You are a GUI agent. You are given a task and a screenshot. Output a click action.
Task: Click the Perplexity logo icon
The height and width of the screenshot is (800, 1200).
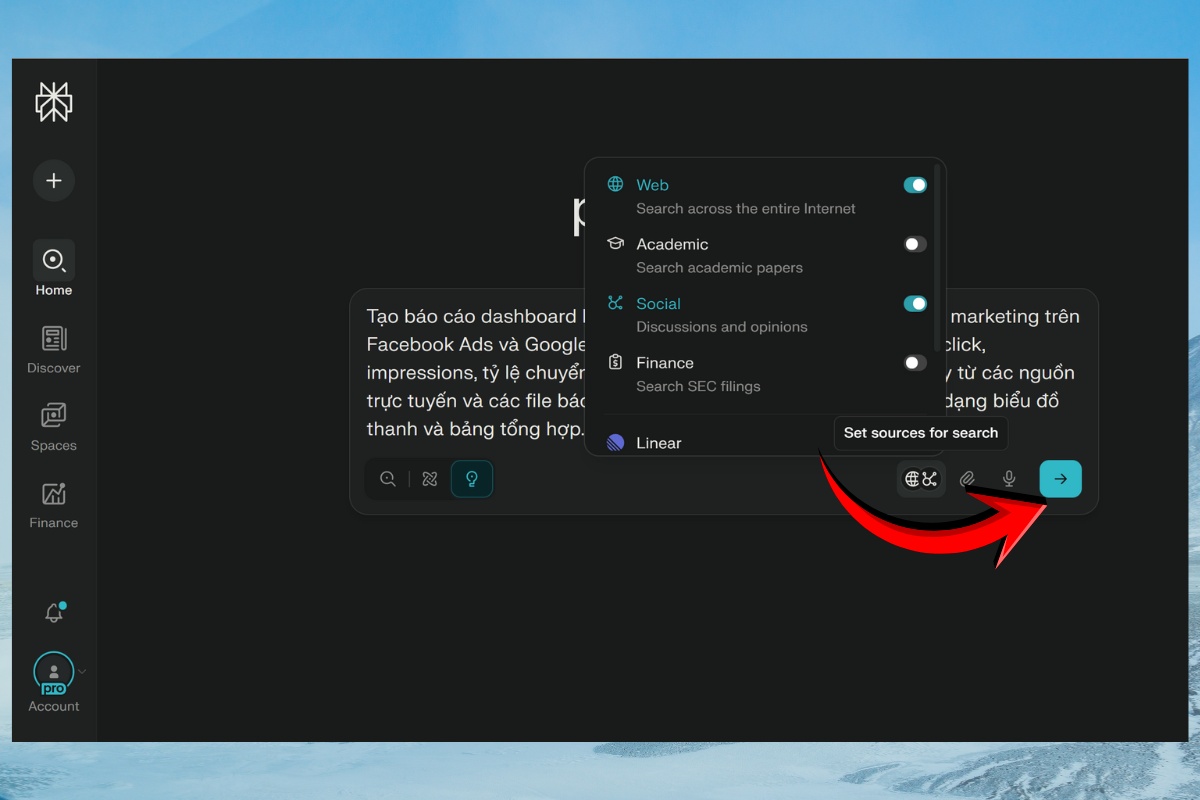(54, 101)
